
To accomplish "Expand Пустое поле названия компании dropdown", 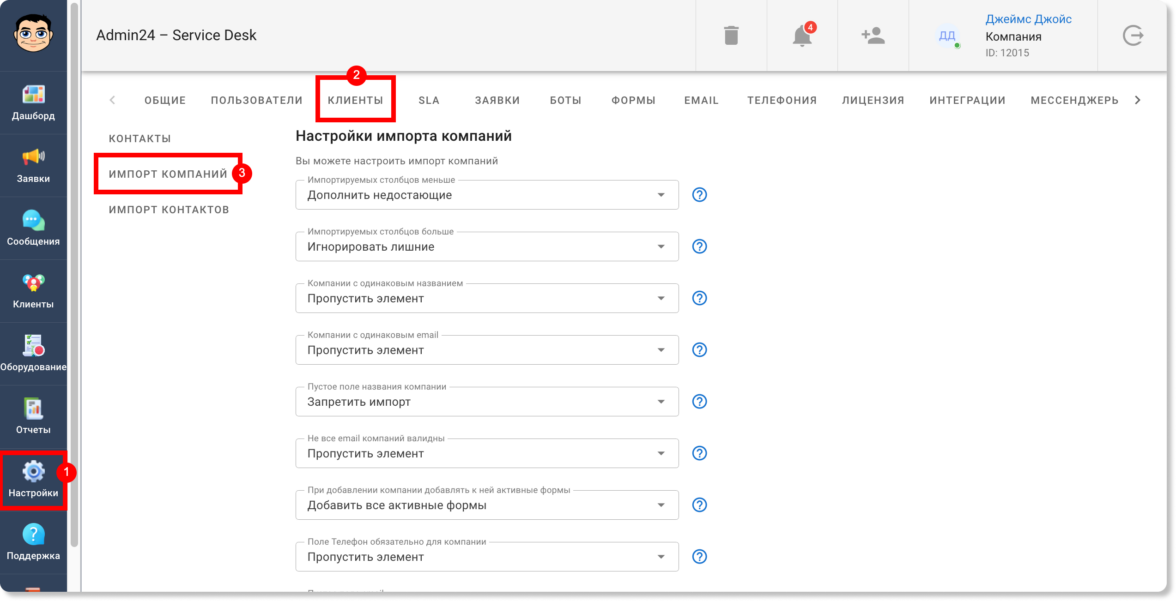I will tap(487, 402).
